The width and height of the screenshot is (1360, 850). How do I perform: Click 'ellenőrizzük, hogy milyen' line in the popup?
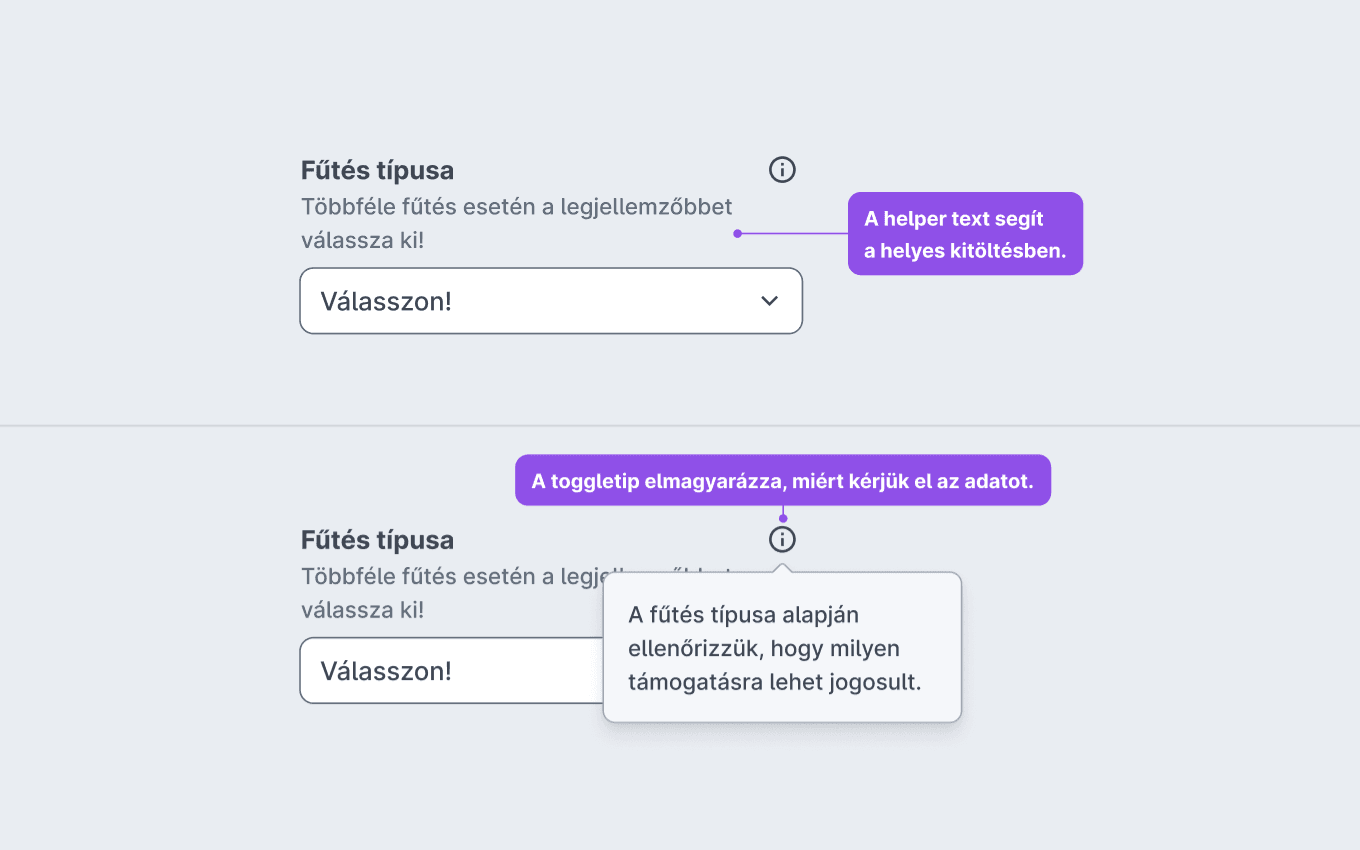coord(764,649)
